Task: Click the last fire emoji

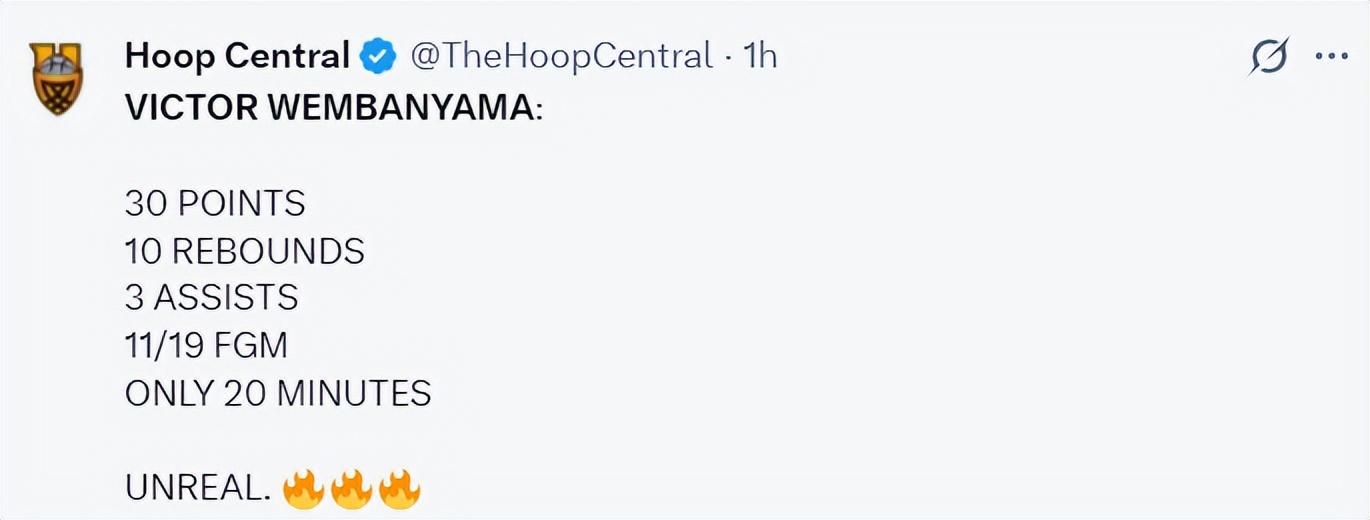Action: coord(399,489)
